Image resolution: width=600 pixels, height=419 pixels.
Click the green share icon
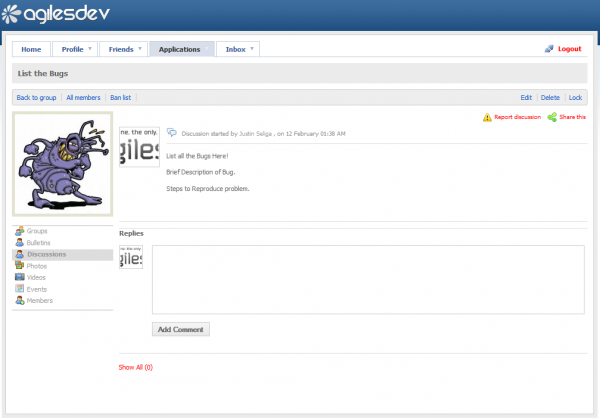pyautogui.click(x=552, y=117)
